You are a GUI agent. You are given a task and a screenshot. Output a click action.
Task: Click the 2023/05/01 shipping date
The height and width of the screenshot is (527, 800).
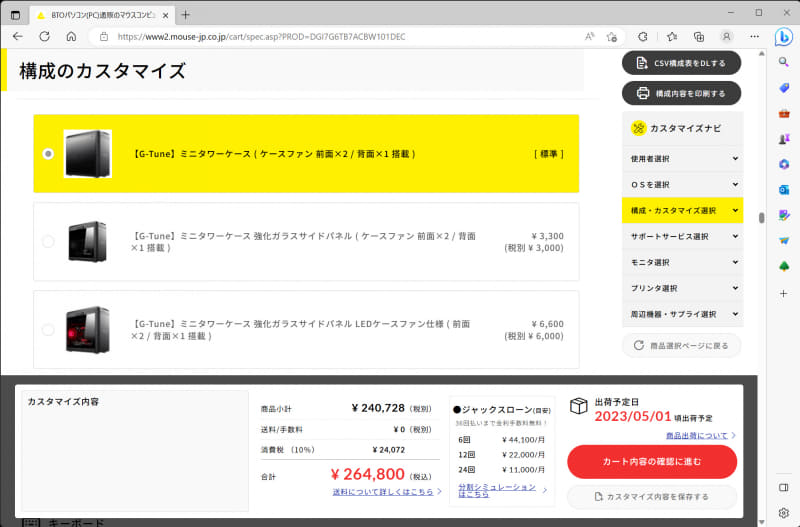coord(633,416)
